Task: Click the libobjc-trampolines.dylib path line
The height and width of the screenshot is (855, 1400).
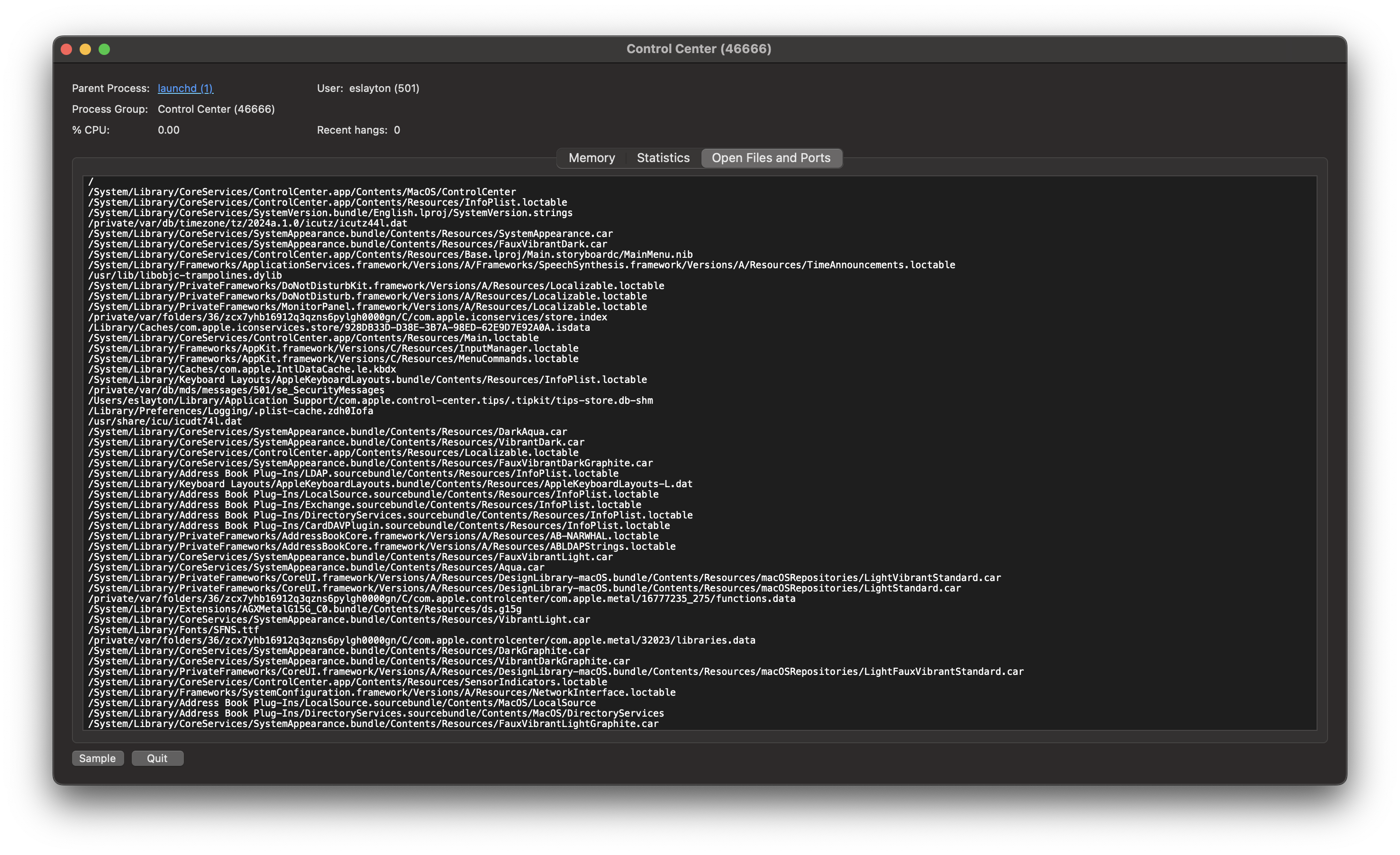Action: (185, 275)
